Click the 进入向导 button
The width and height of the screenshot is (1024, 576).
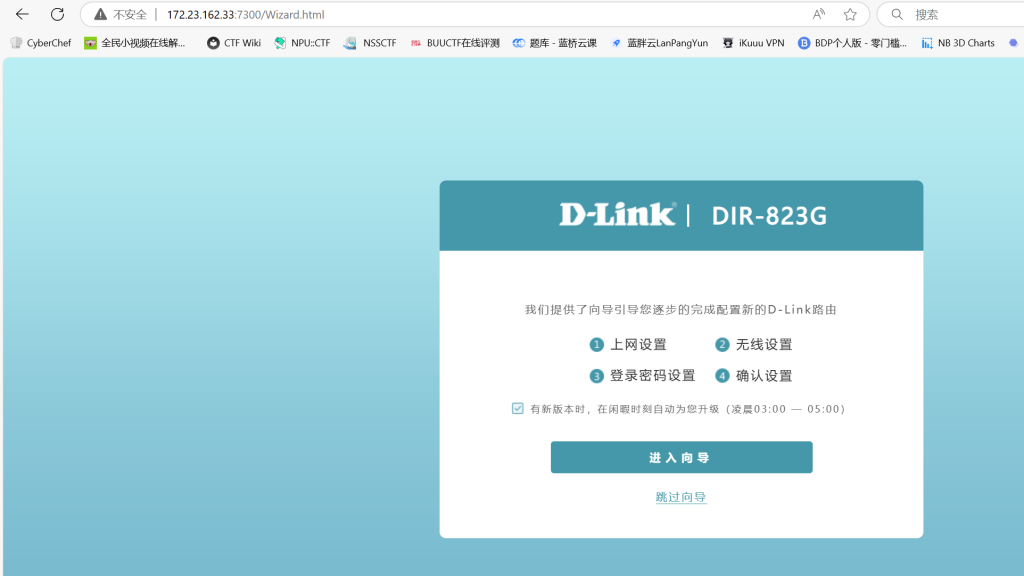point(681,457)
